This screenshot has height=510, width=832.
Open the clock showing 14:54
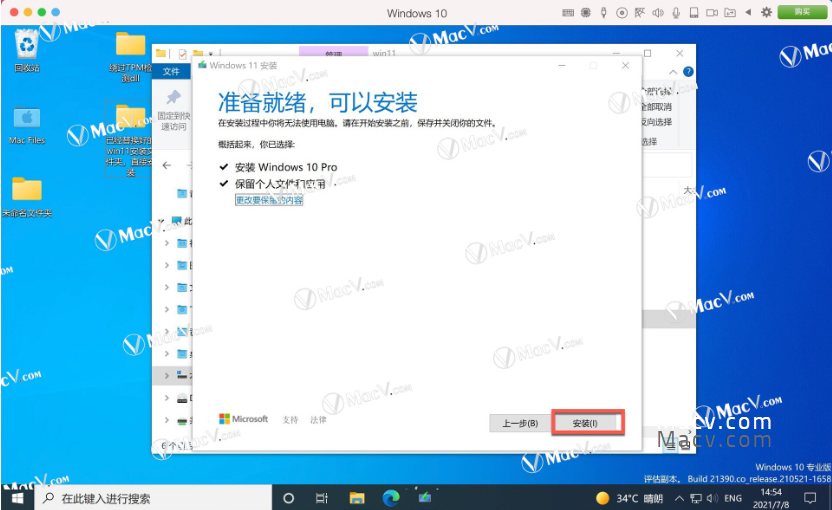coord(771,498)
